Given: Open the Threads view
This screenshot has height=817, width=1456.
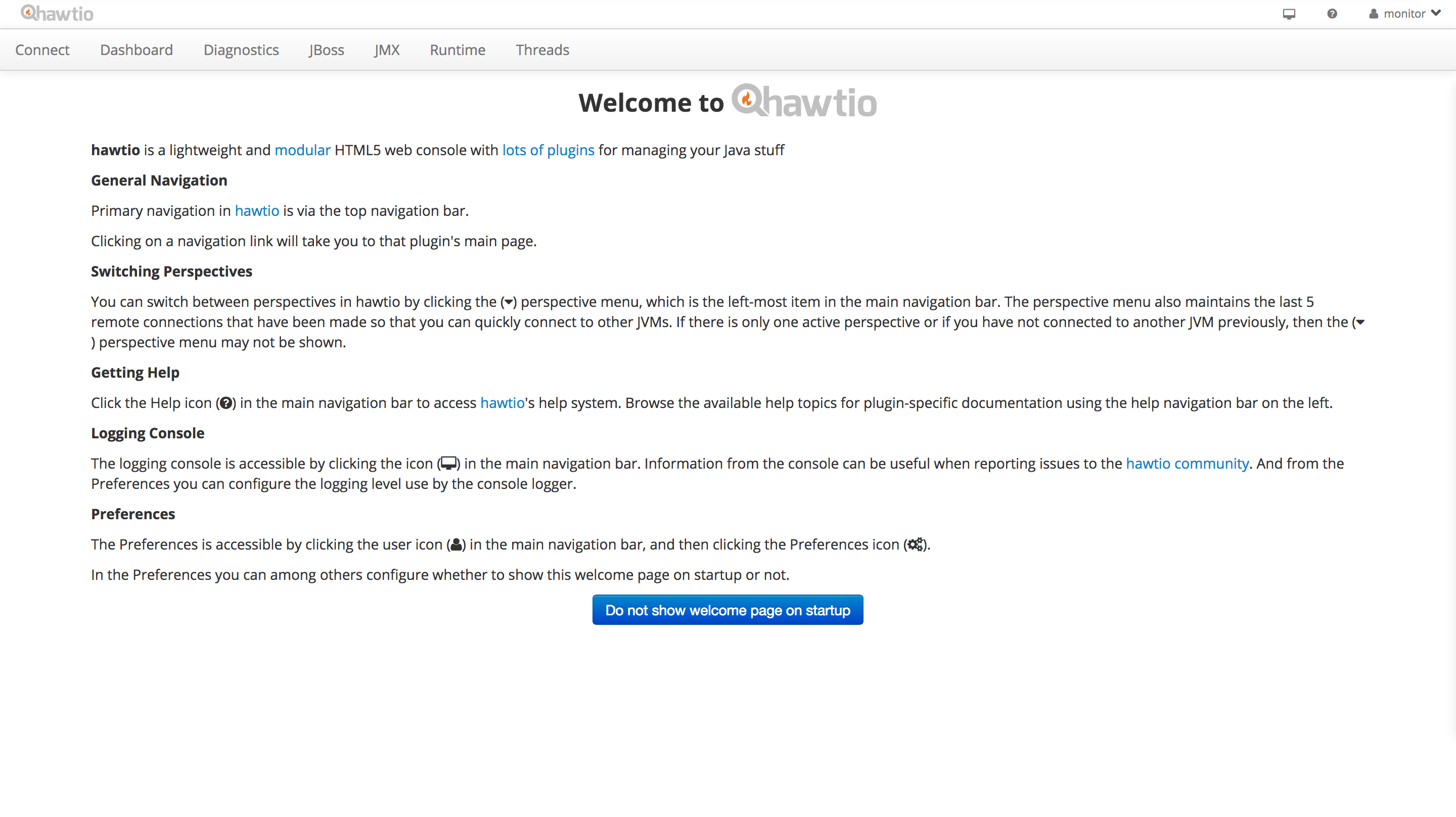Looking at the screenshot, I should 542,50.
